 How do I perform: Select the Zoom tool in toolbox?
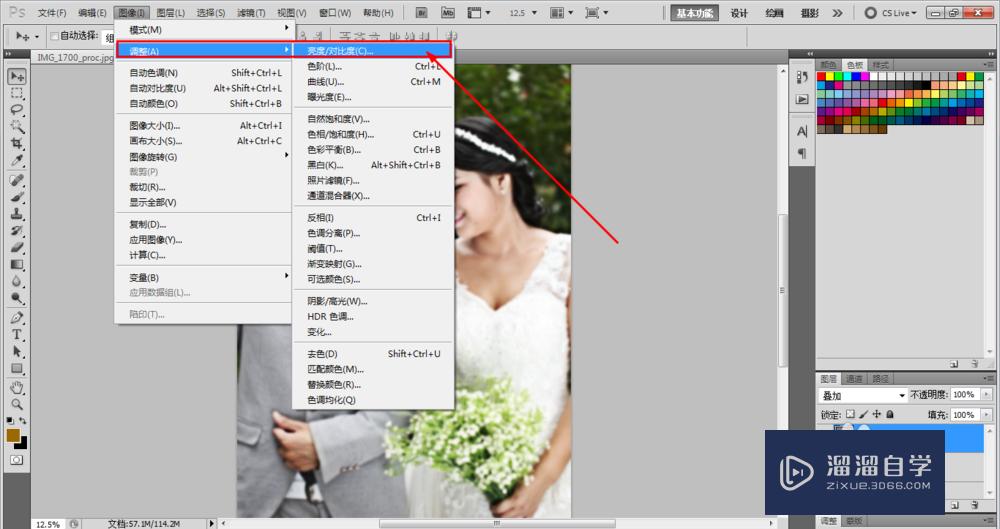click(17, 404)
